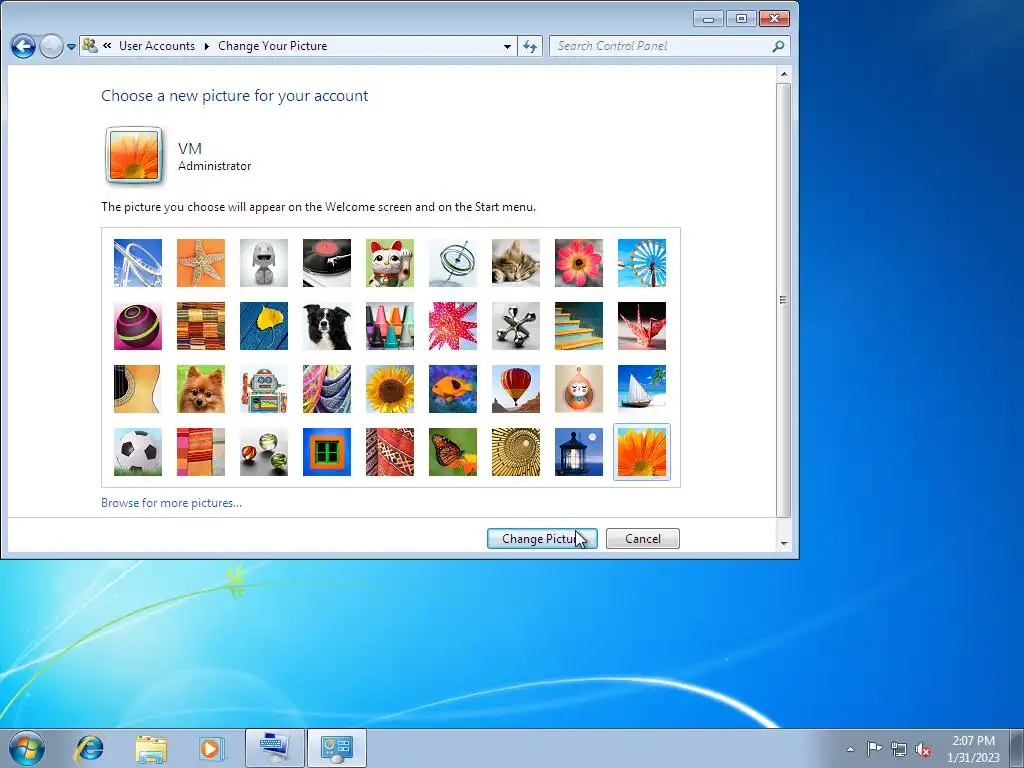Click the muted volume tray icon

pyautogui.click(x=923, y=749)
